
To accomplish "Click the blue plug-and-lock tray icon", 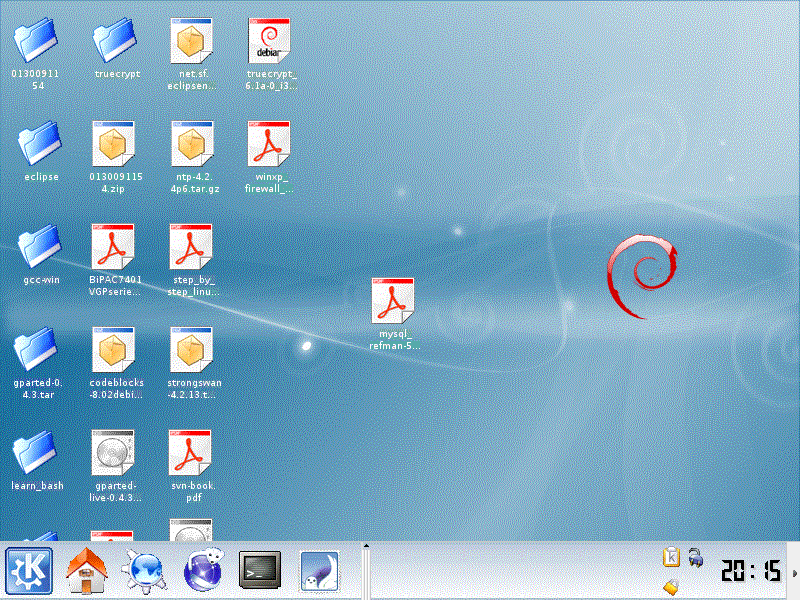I will (x=695, y=557).
